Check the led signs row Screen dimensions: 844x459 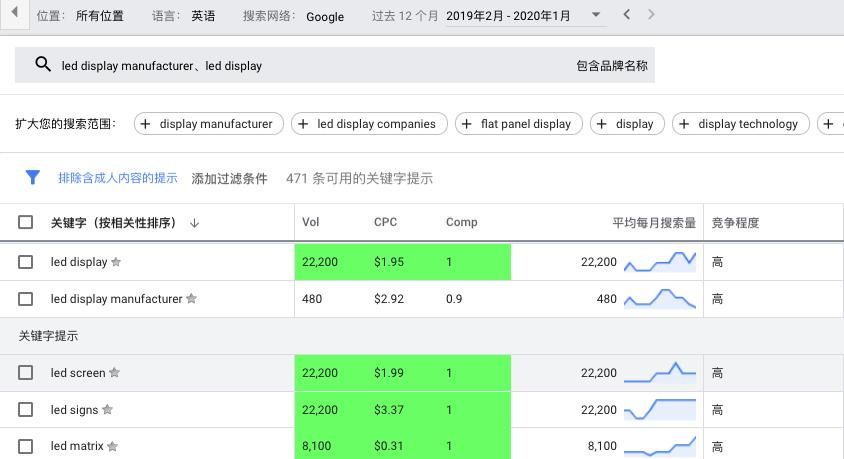(25, 409)
